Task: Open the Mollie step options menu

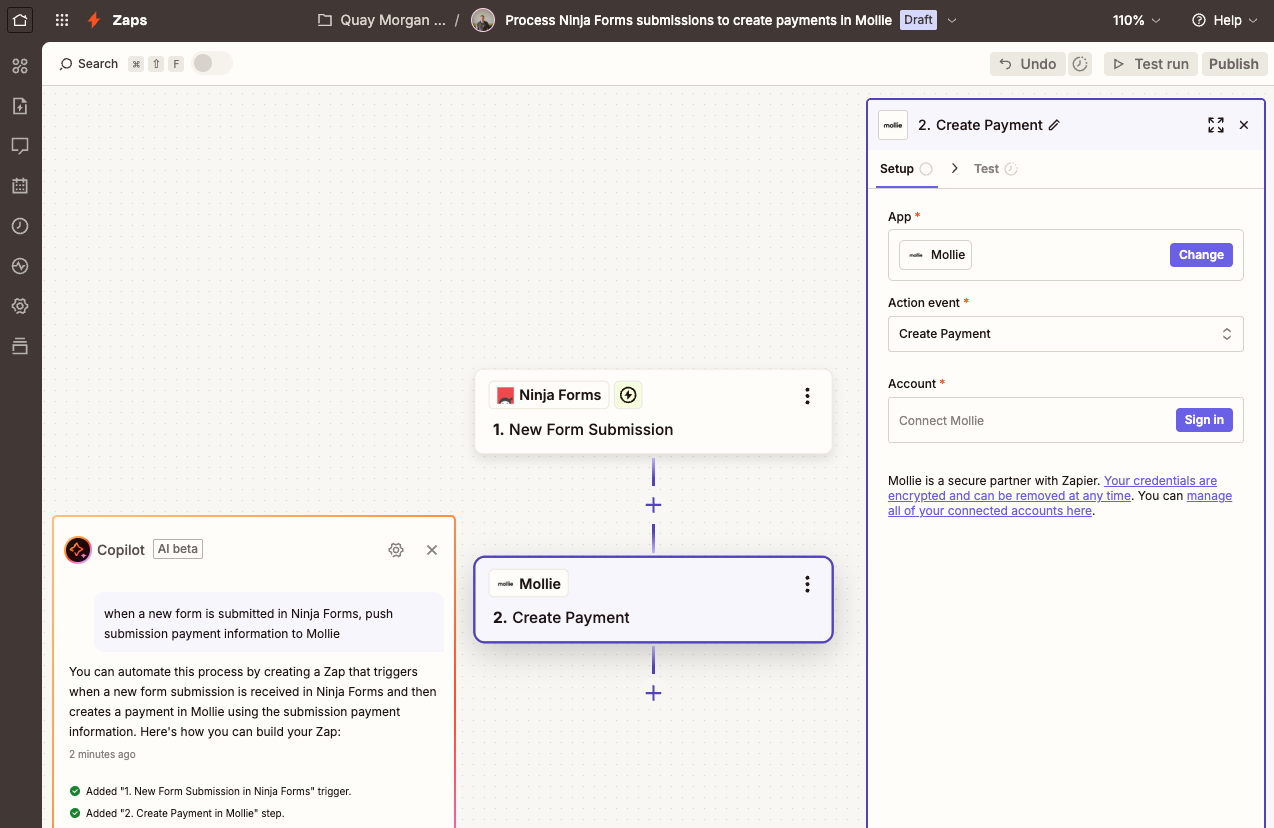Action: click(x=807, y=584)
